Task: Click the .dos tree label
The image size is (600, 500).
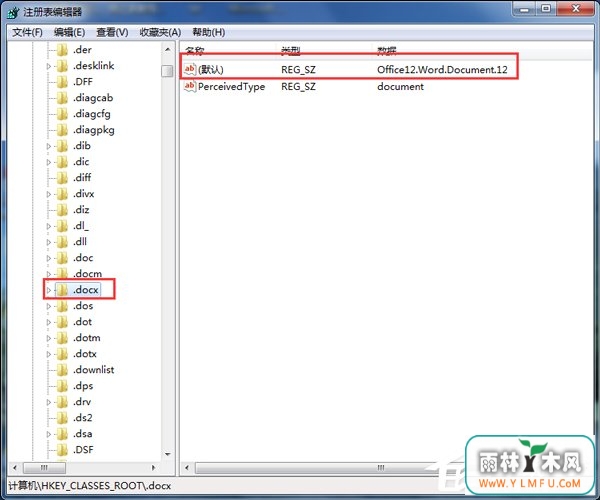Action: click(83, 306)
